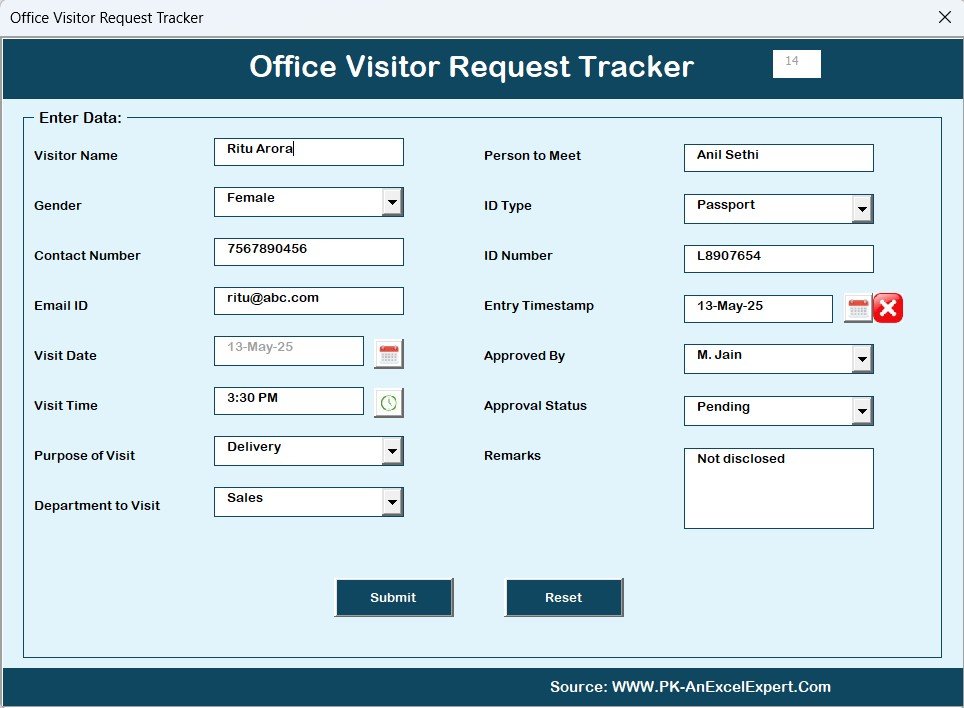Expand the Approved By dropdown arrow
964x708 pixels.
click(x=862, y=359)
